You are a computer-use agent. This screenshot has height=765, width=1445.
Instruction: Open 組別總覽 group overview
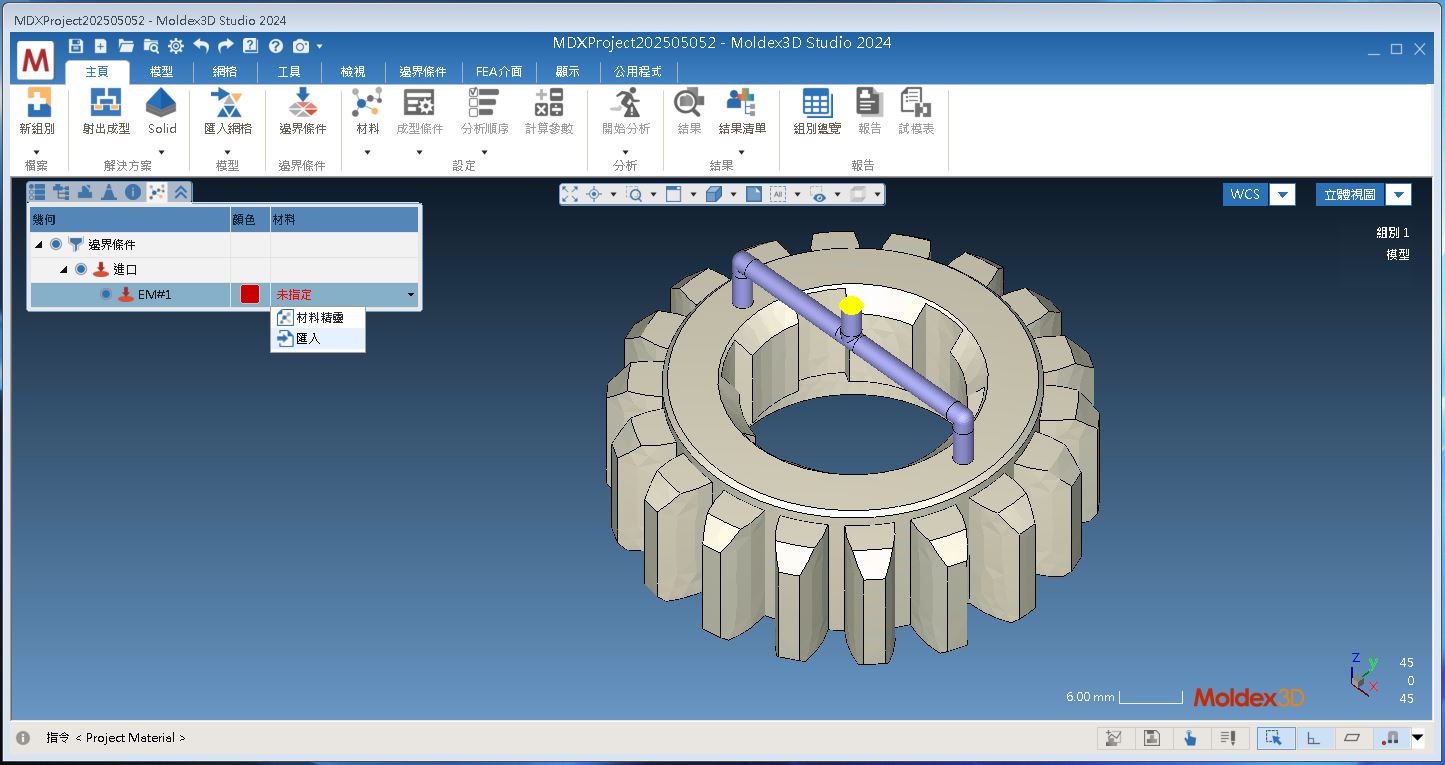[x=817, y=111]
